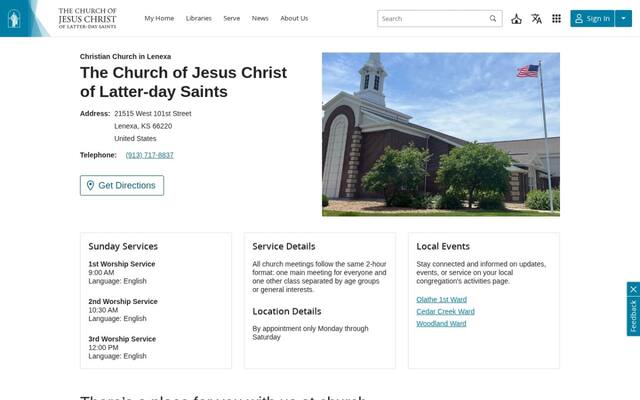Click the '1st Worship Service' heading
640x400 pixels.
click(x=122, y=264)
